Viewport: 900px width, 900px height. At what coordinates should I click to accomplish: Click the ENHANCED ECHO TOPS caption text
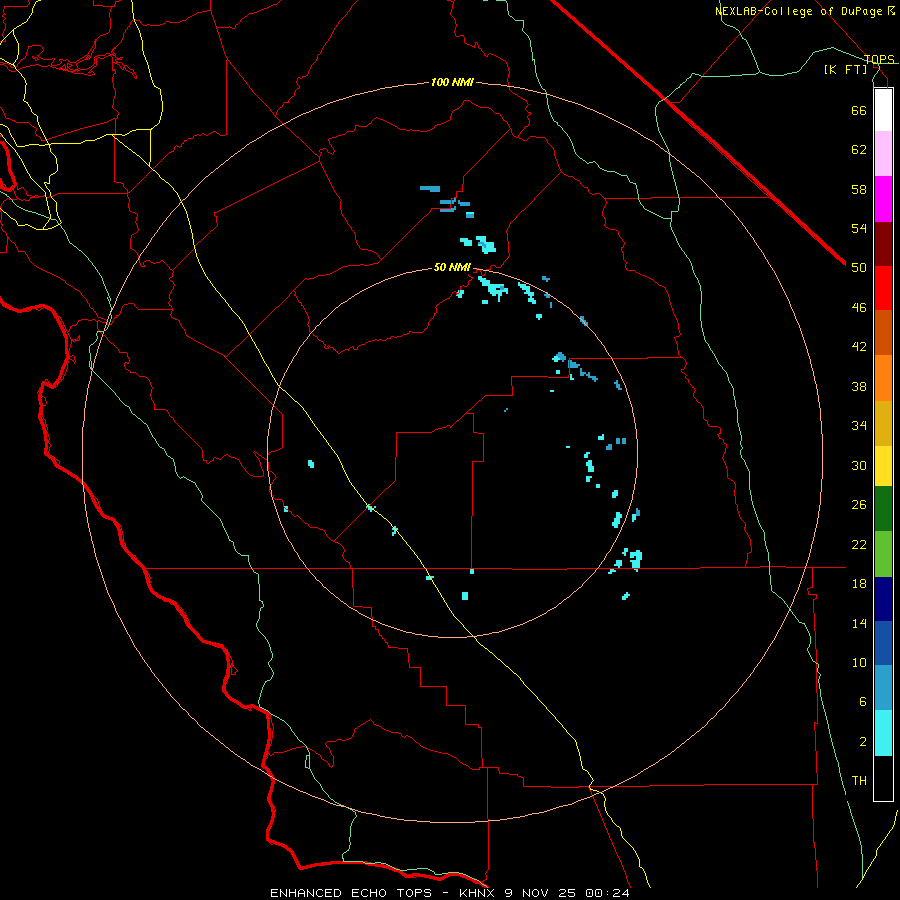tap(351, 893)
